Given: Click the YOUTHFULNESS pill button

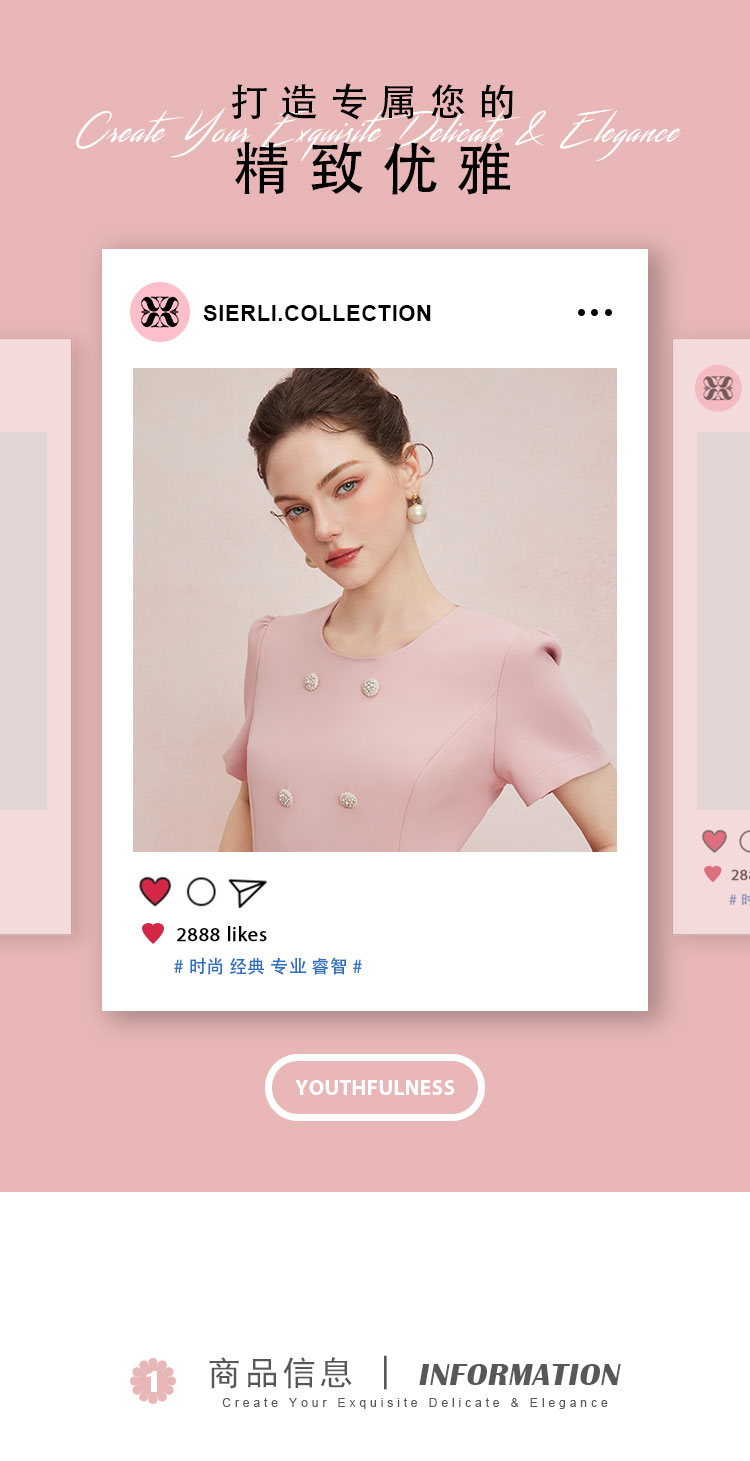Looking at the screenshot, I should (375, 1087).
